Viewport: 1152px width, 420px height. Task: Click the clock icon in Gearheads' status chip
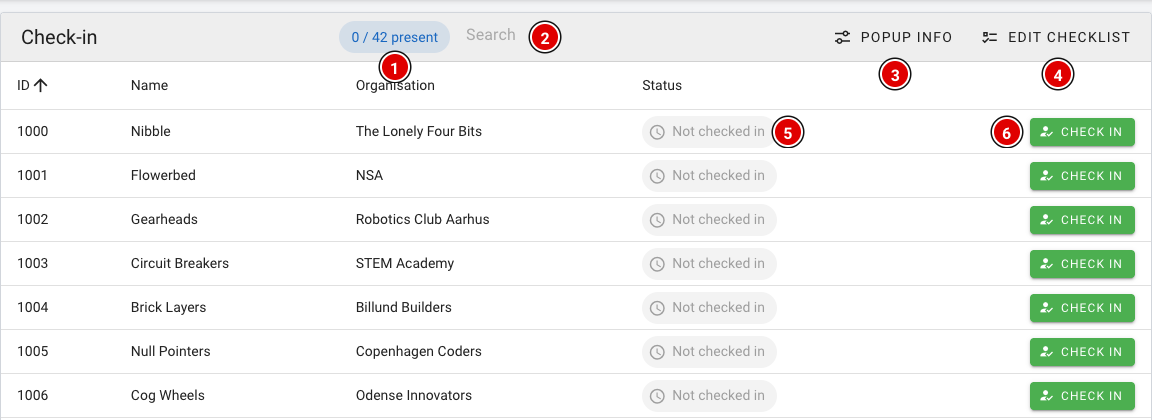click(658, 220)
